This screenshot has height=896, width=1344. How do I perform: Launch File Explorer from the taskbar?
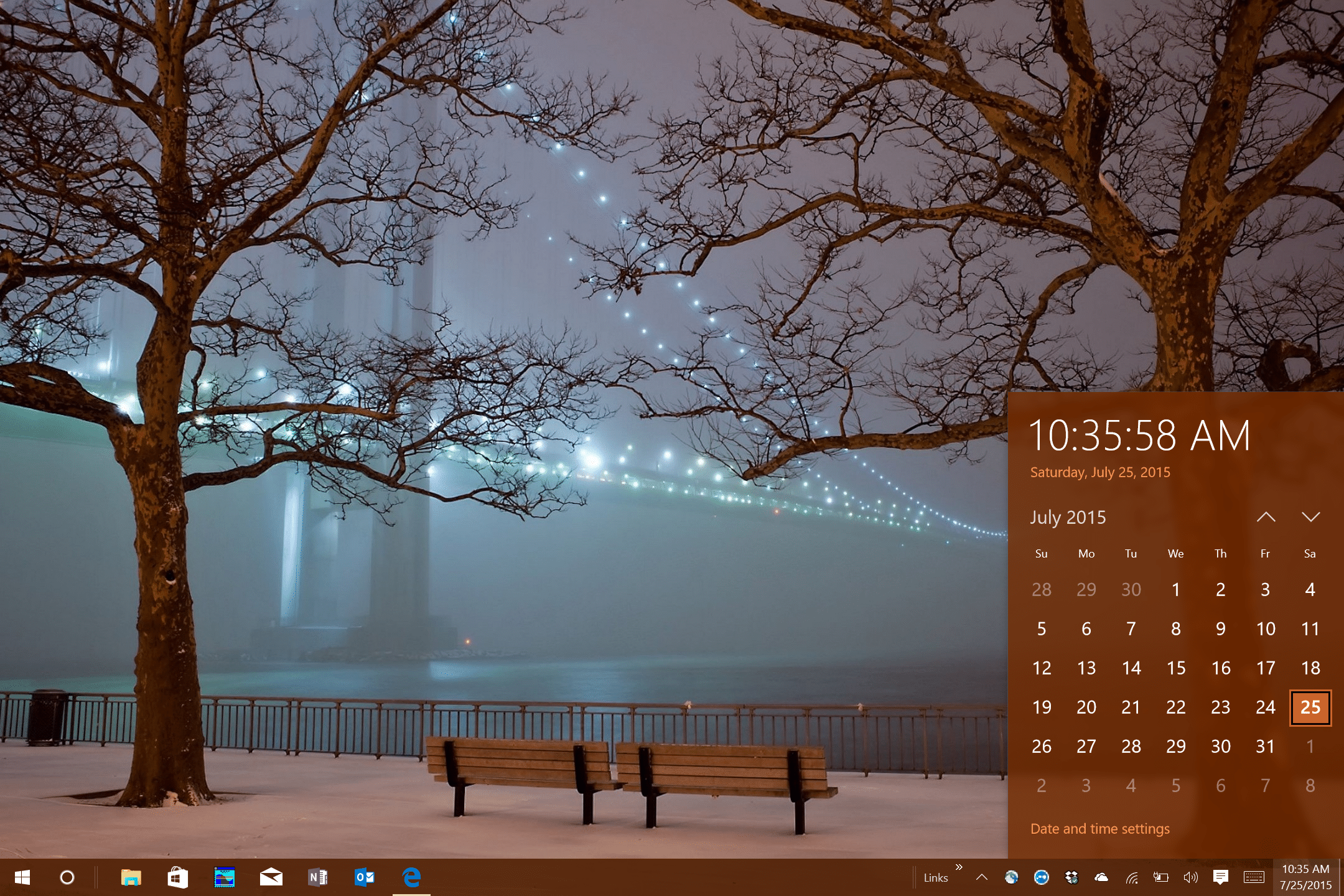(x=131, y=877)
